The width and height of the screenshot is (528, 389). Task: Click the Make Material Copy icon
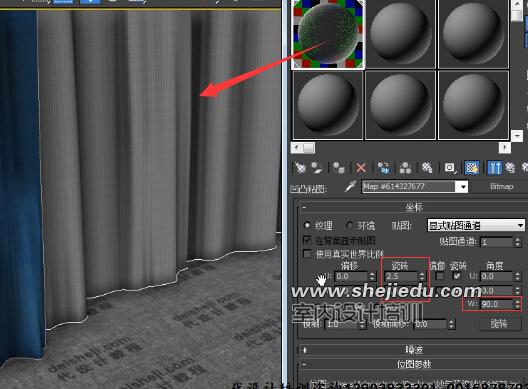(x=383, y=167)
